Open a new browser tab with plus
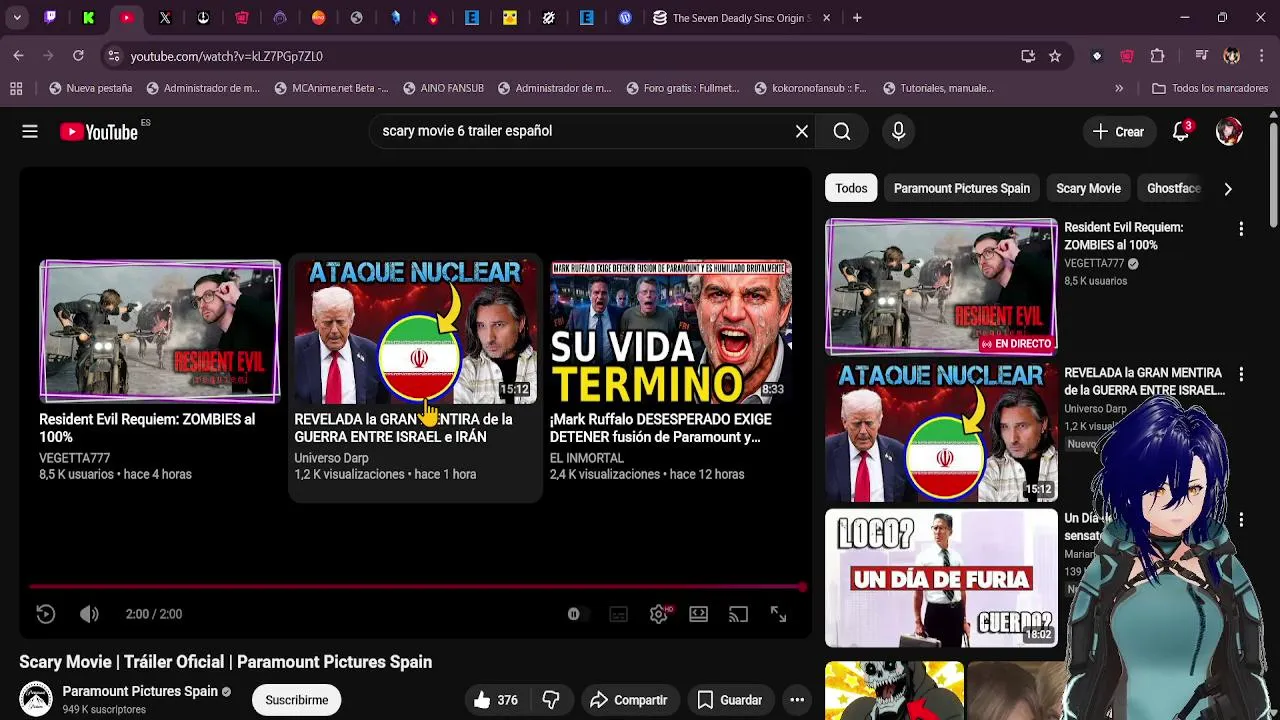This screenshot has width=1280, height=720. coord(857,18)
